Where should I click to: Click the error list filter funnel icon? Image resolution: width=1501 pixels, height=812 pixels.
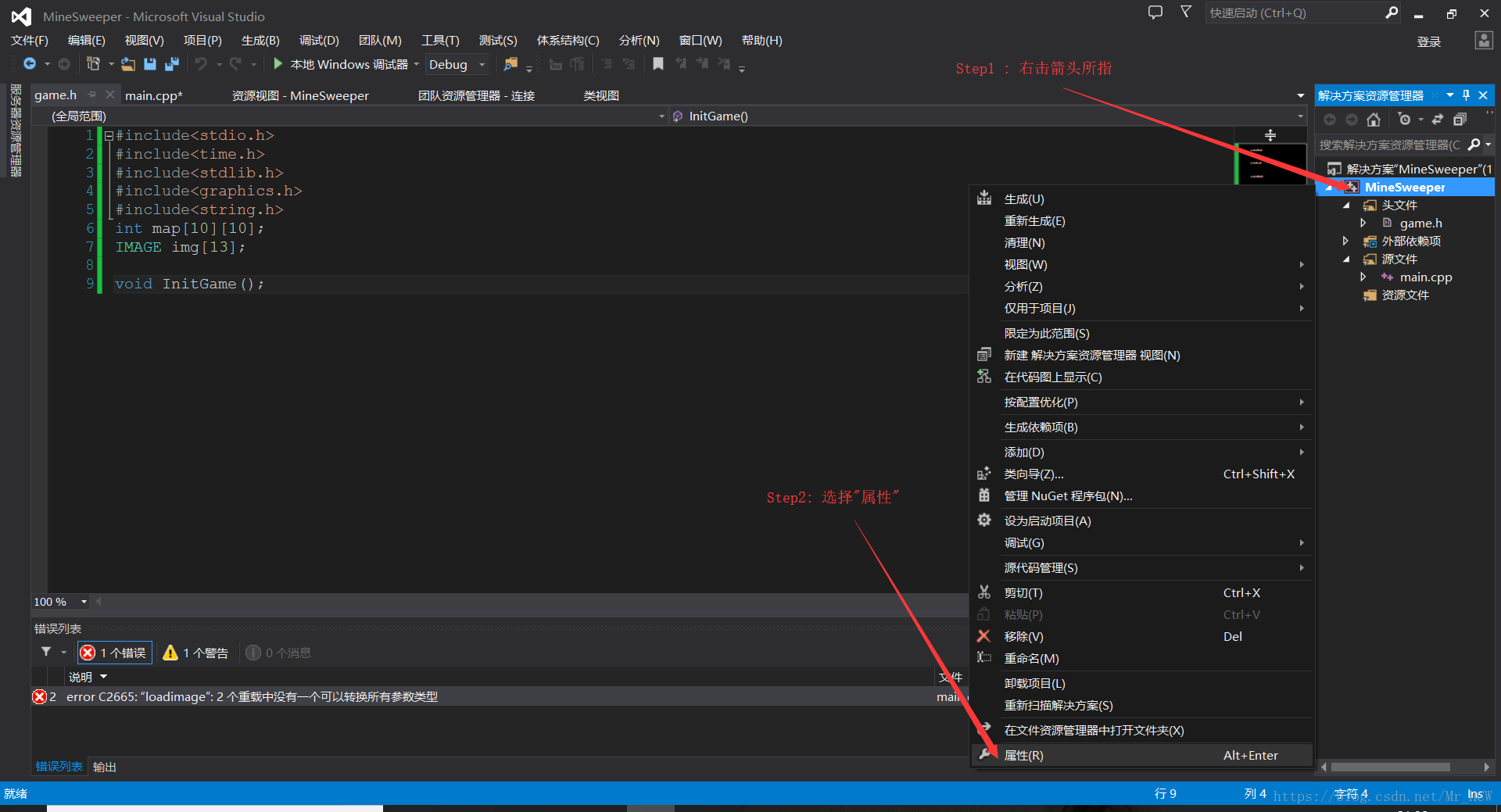coord(46,652)
